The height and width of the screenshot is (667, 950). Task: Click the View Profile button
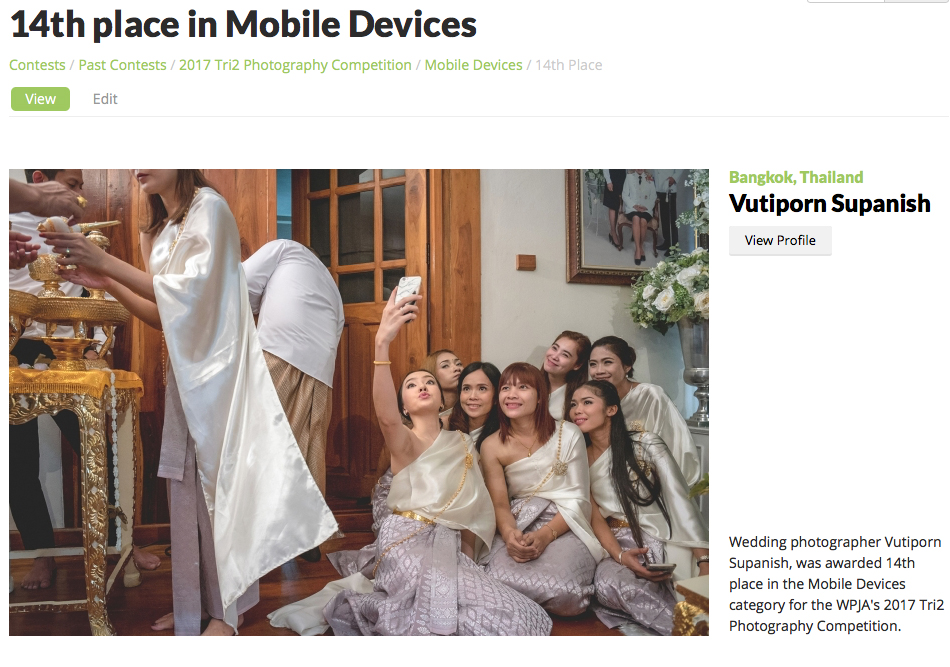click(x=780, y=241)
